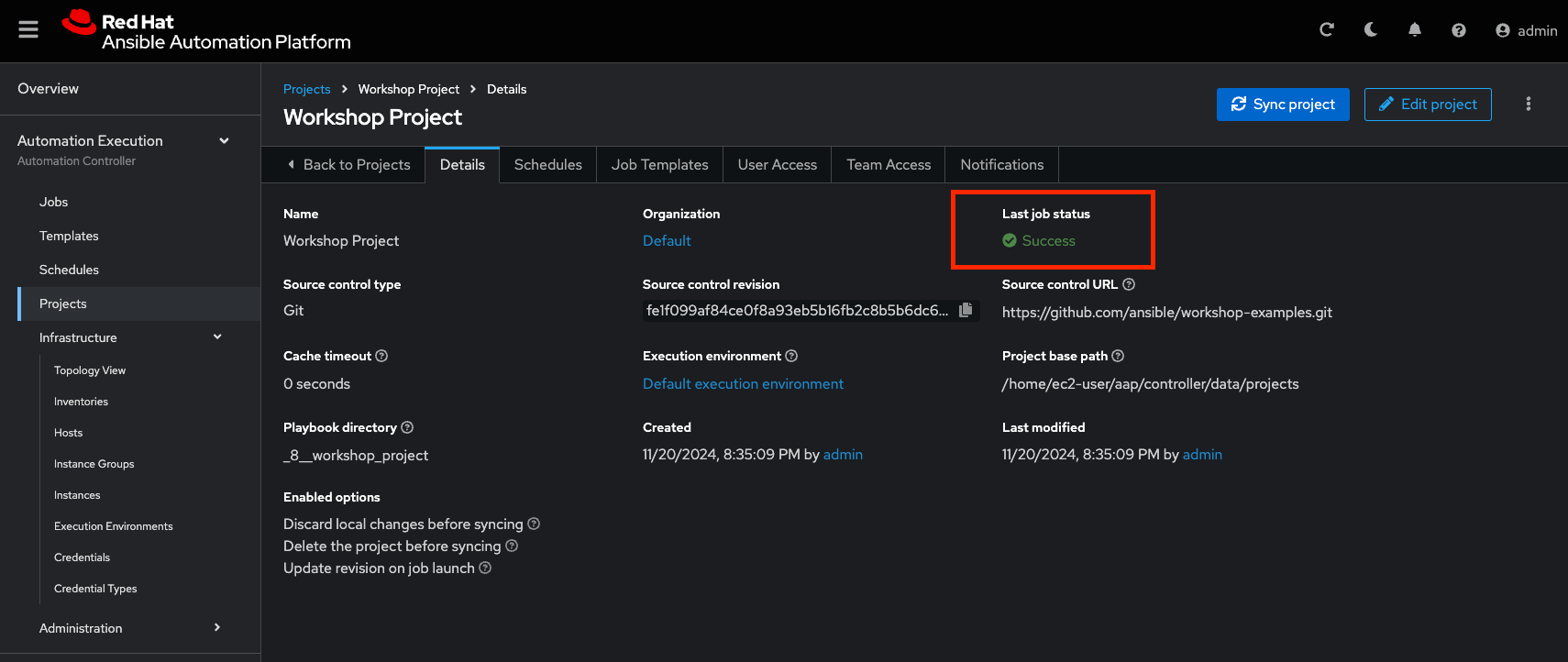Open the Default execution environment link
The height and width of the screenshot is (662, 1568).
click(743, 384)
